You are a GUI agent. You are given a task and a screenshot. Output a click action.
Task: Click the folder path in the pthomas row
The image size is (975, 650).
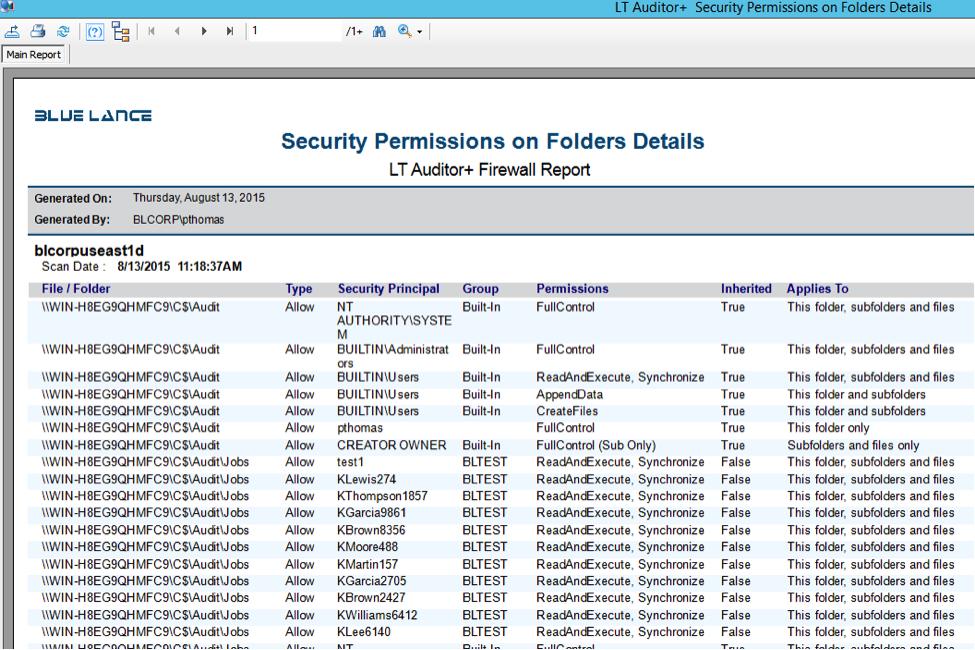pos(131,428)
